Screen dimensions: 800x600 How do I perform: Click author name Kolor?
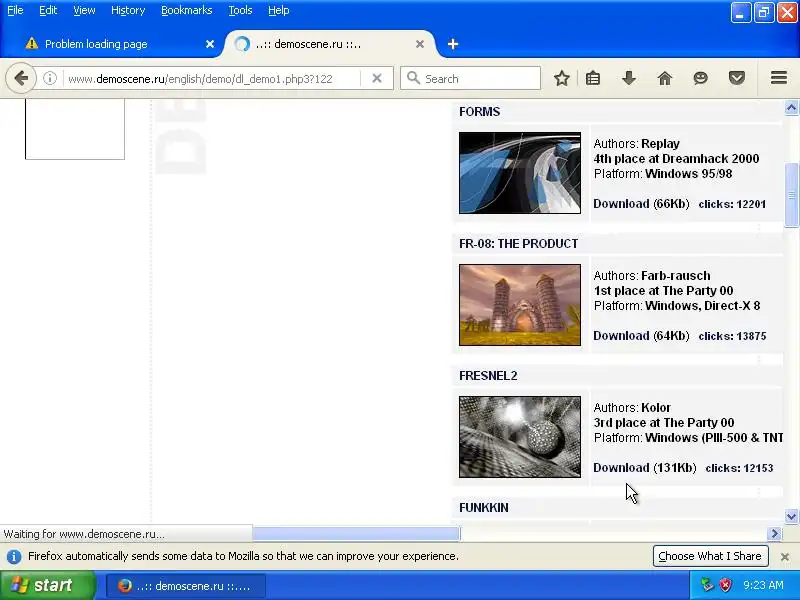pos(656,408)
